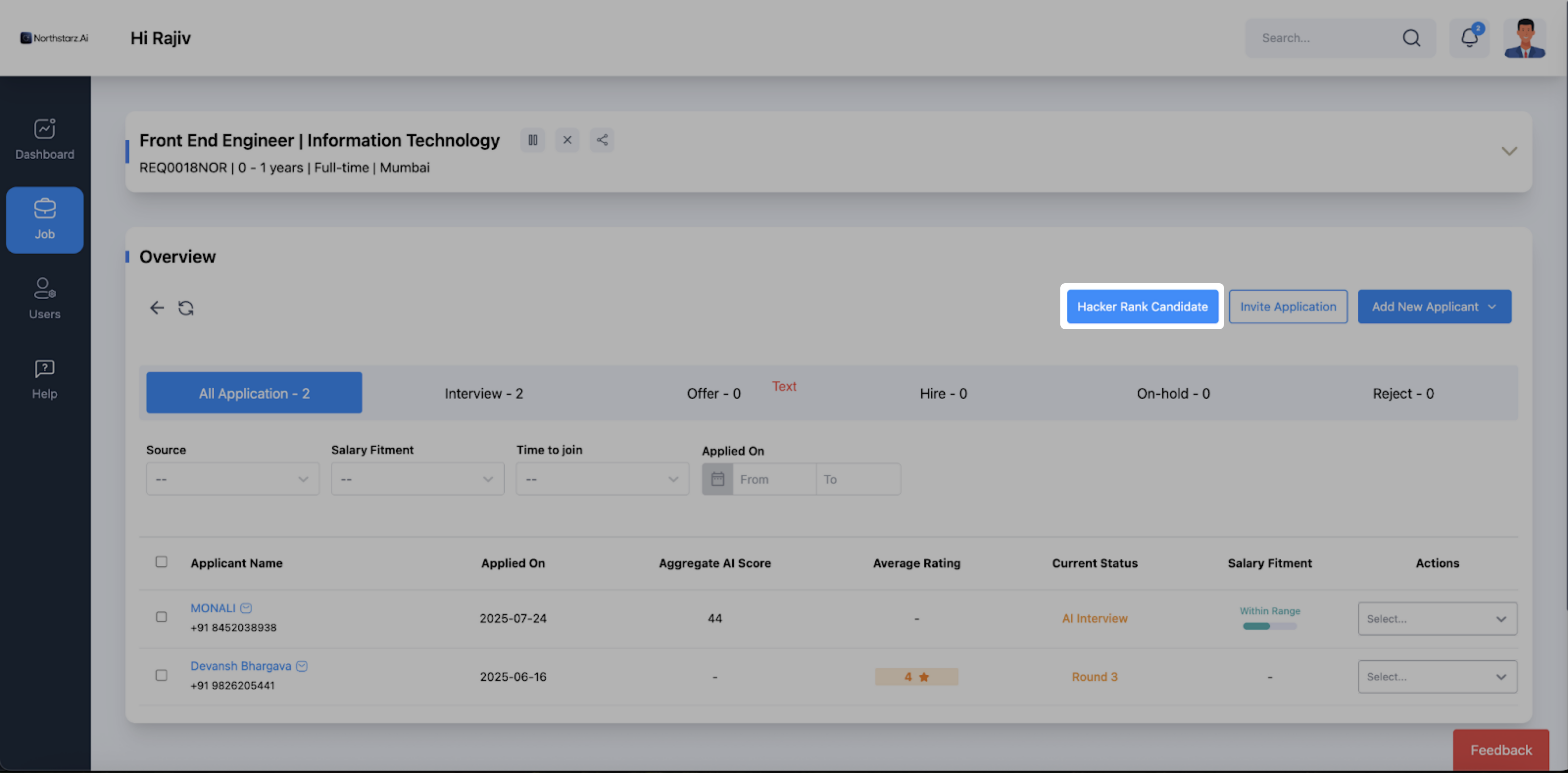Expand the Salary Fitment filter dropdown

point(417,479)
